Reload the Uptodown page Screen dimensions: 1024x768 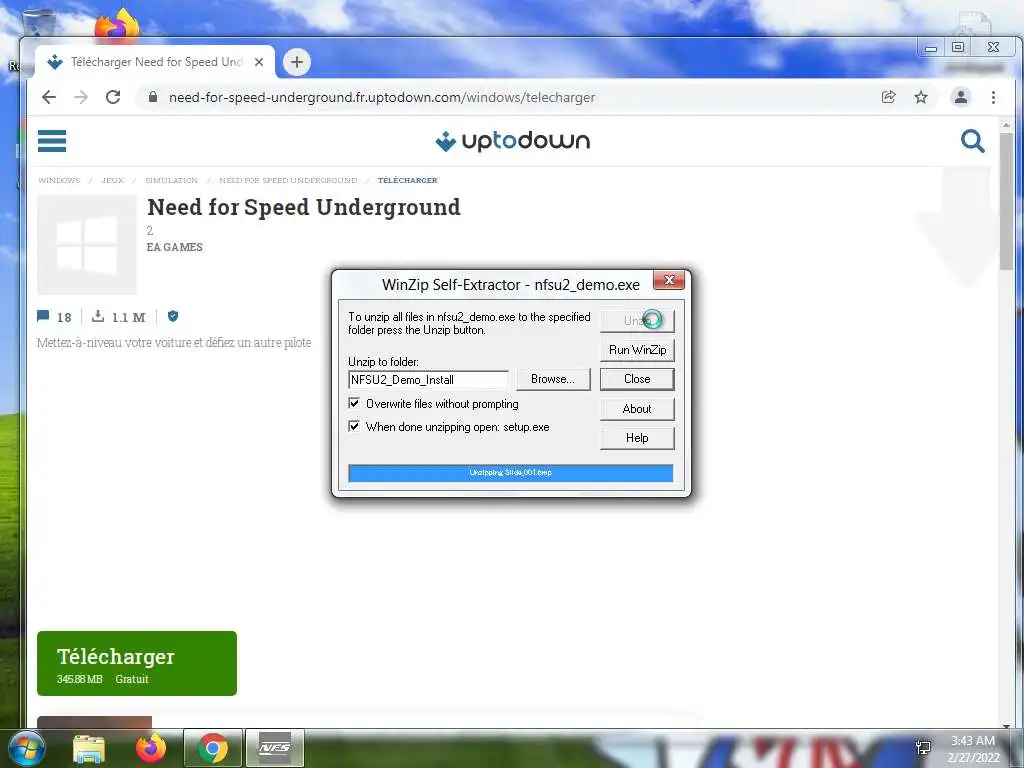(x=113, y=97)
